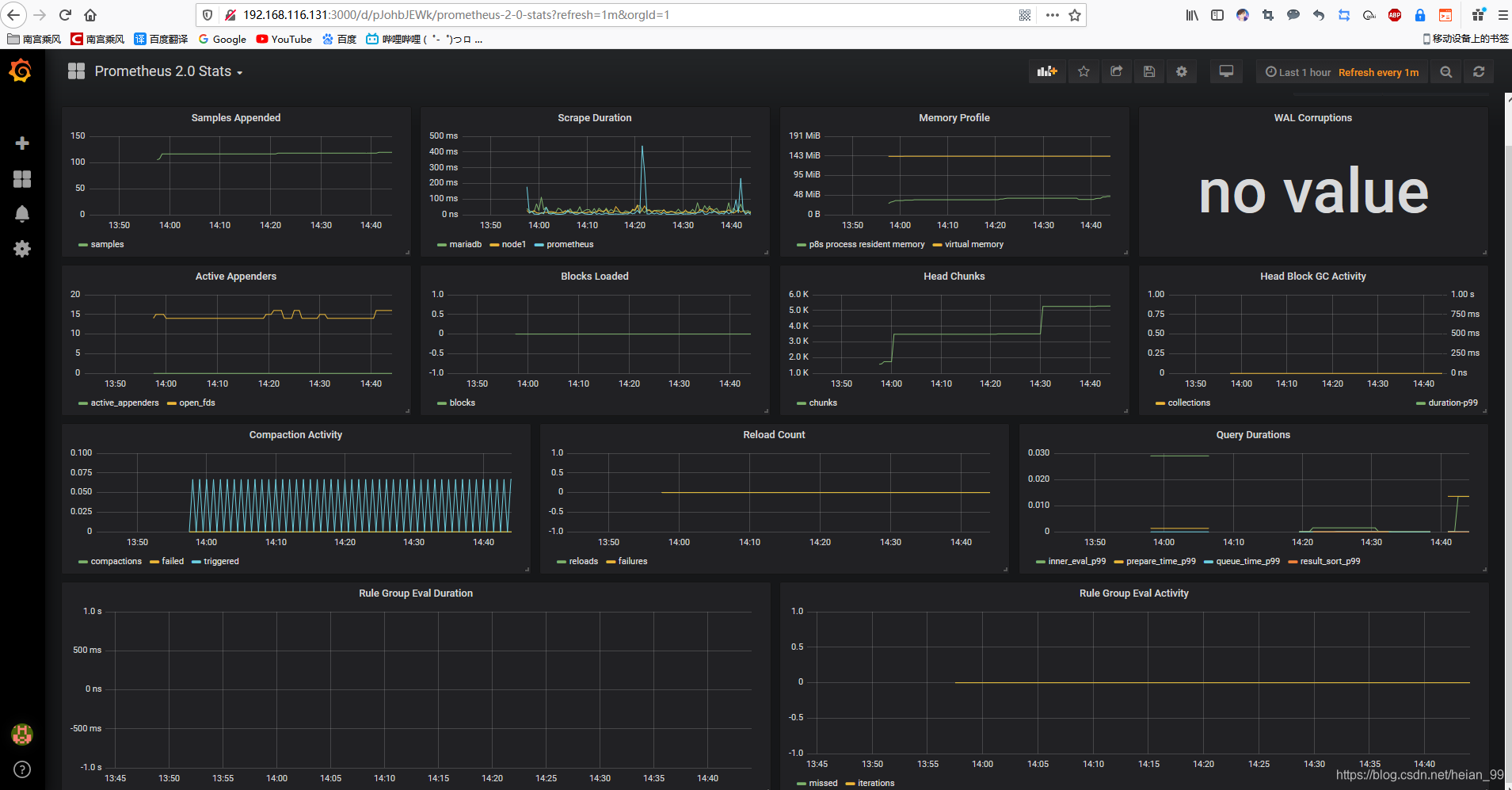Open Last 1 hour time picker

pyautogui.click(x=1298, y=72)
